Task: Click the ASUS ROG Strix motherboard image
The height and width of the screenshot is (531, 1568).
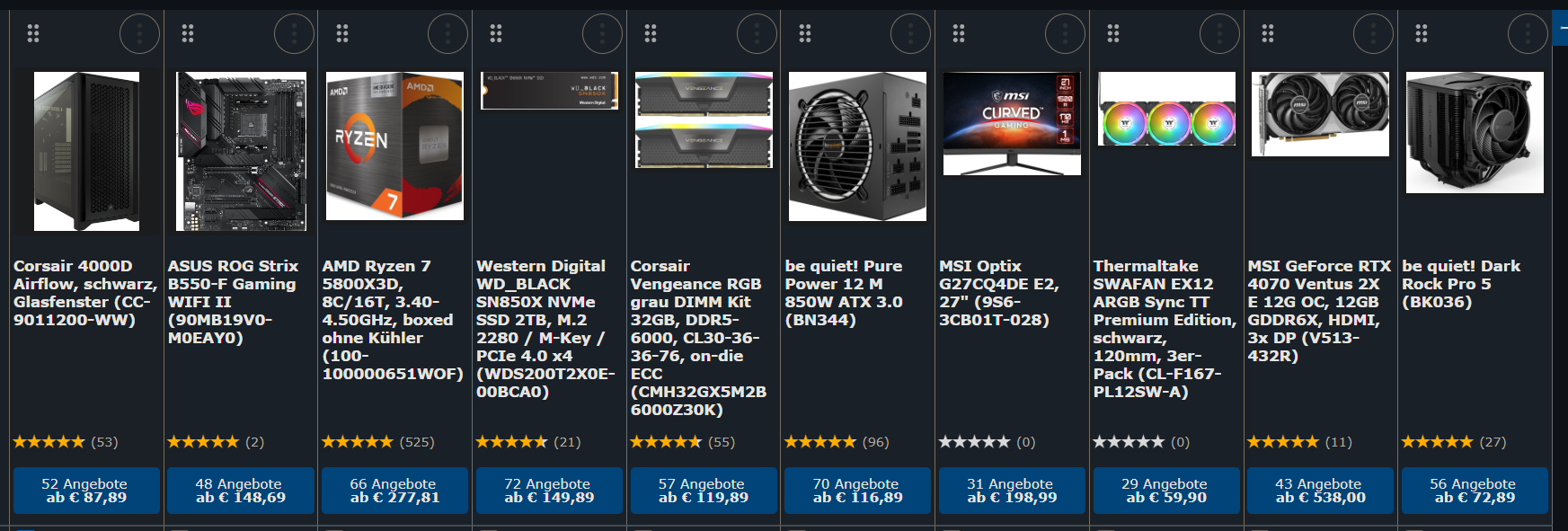Action: [x=241, y=151]
